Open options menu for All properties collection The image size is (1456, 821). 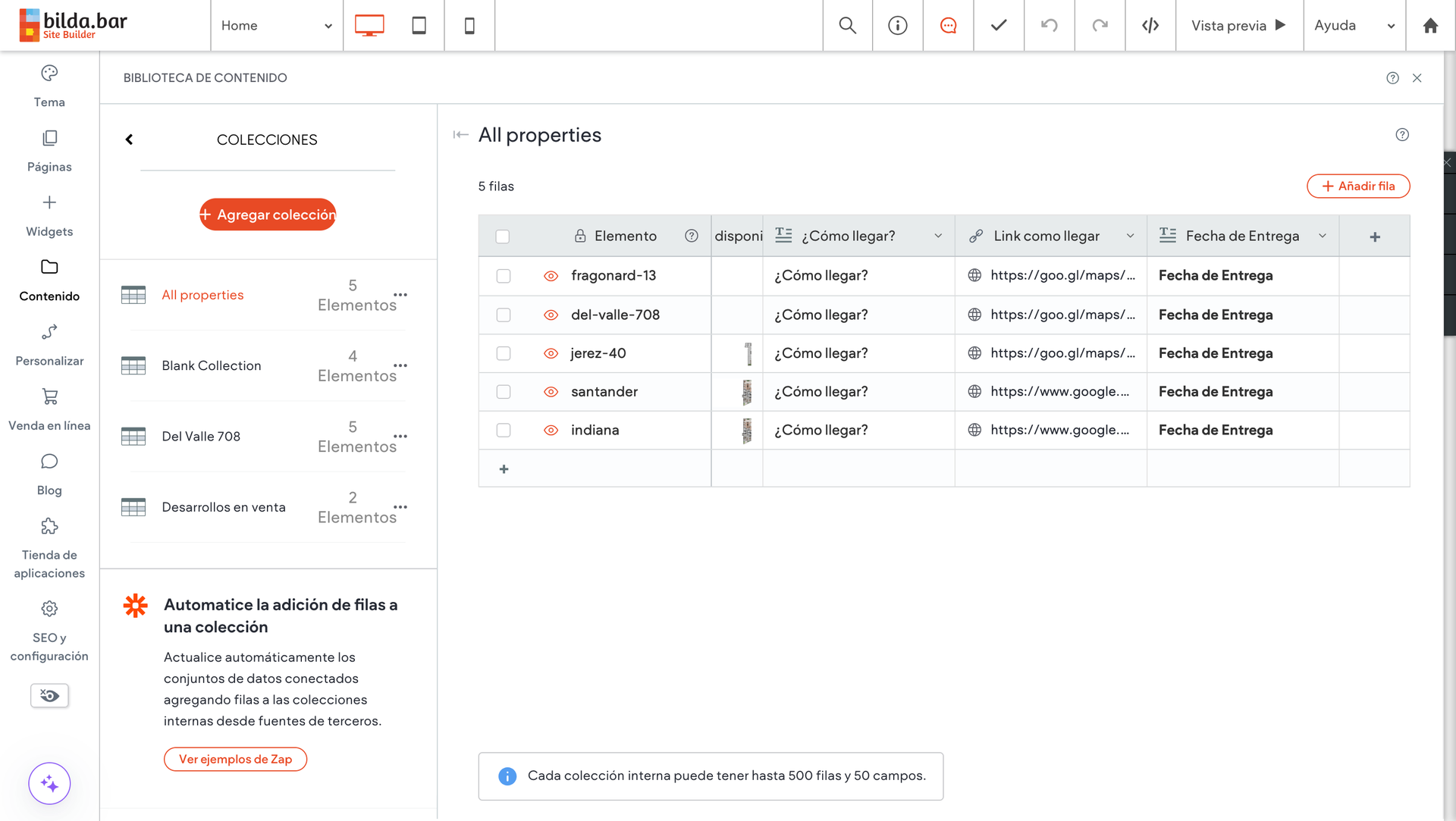click(x=400, y=295)
